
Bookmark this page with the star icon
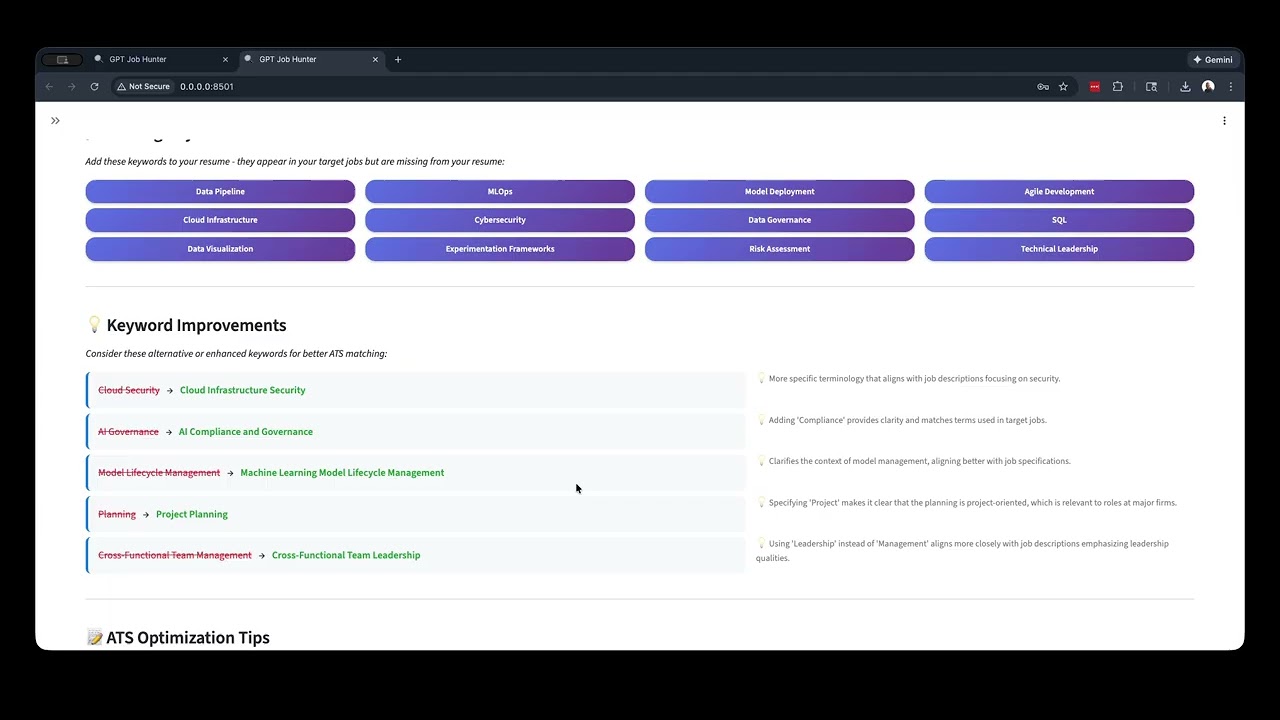pyautogui.click(x=1063, y=87)
